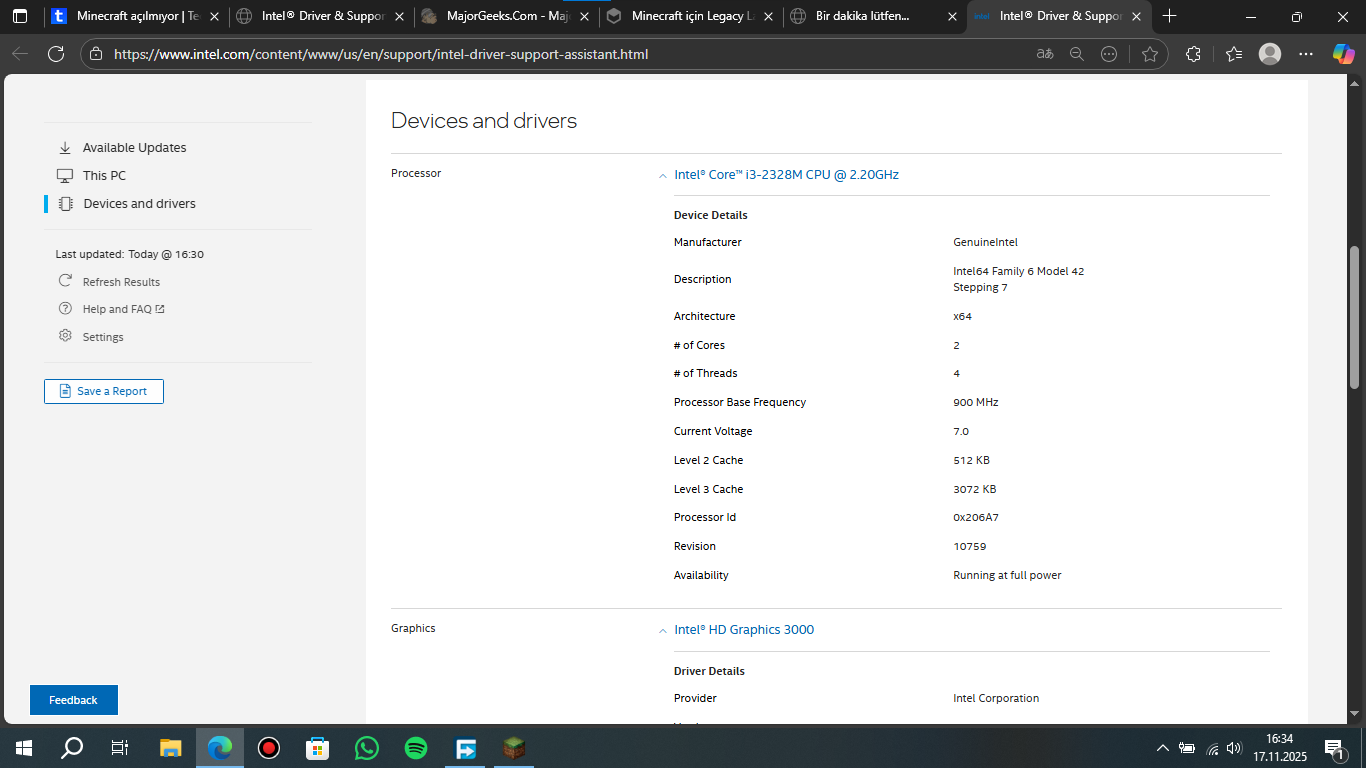1366x768 pixels.
Task: Go to Available Updates in the sidebar
Action: (134, 148)
